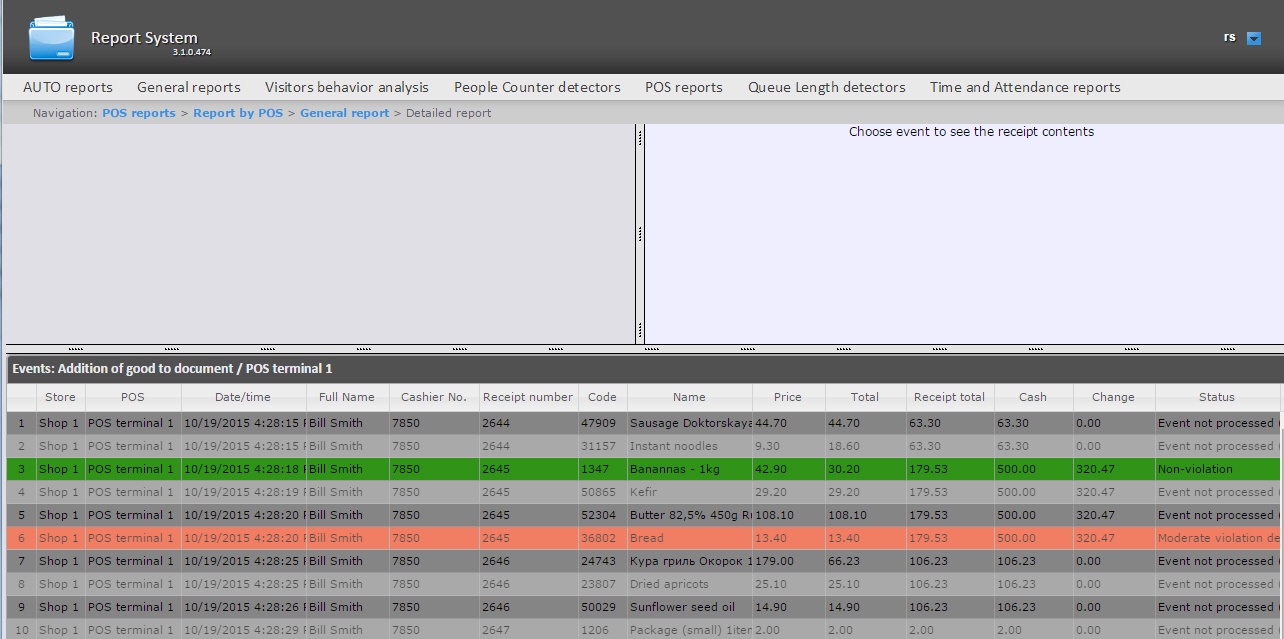
Task: Sort table by Status column header
Action: click(x=1216, y=397)
